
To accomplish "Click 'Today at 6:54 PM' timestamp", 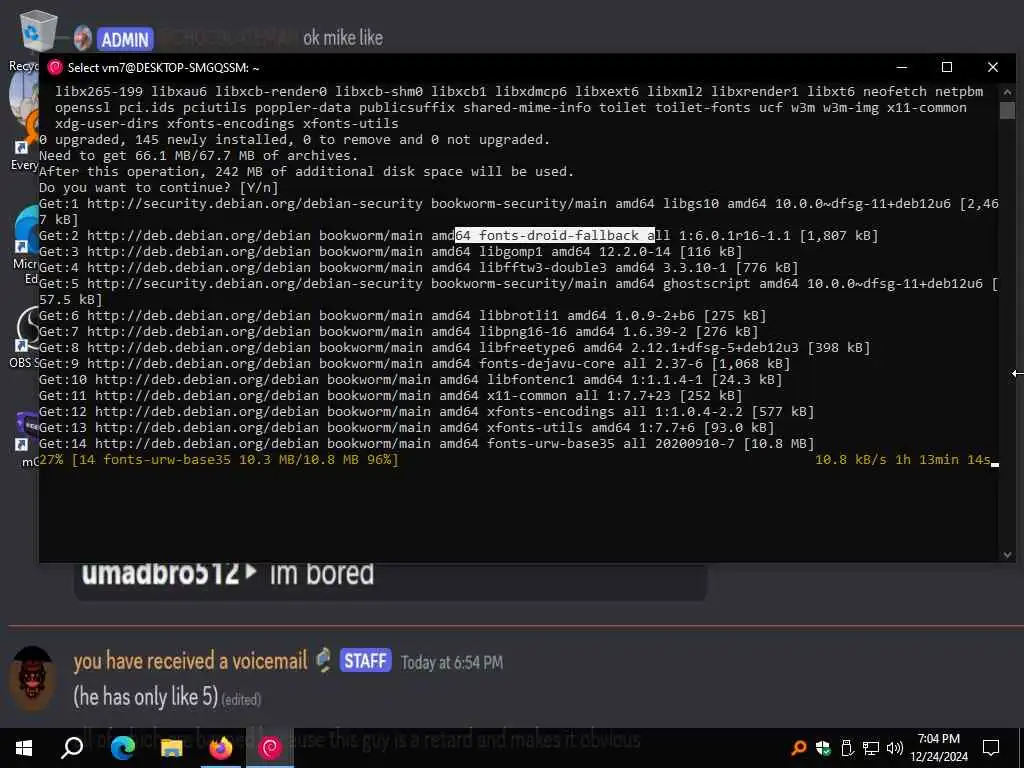I will pyautogui.click(x=452, y=662).
